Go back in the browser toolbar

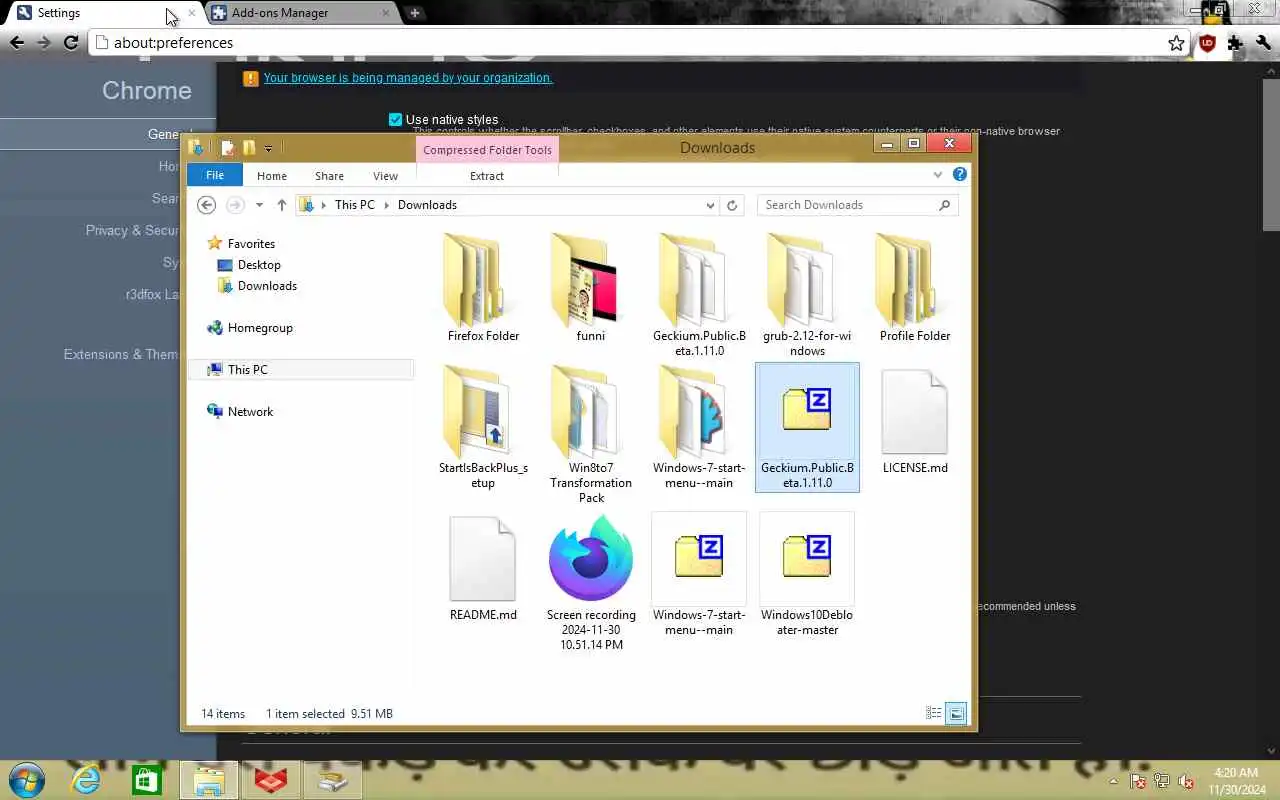pos(17,43)
